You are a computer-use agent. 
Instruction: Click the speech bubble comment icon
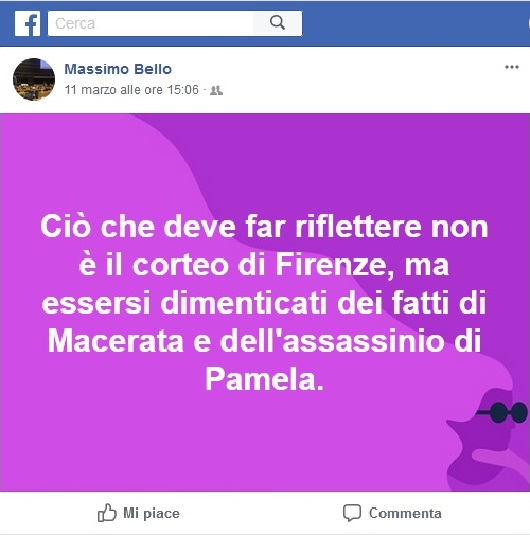352,513
